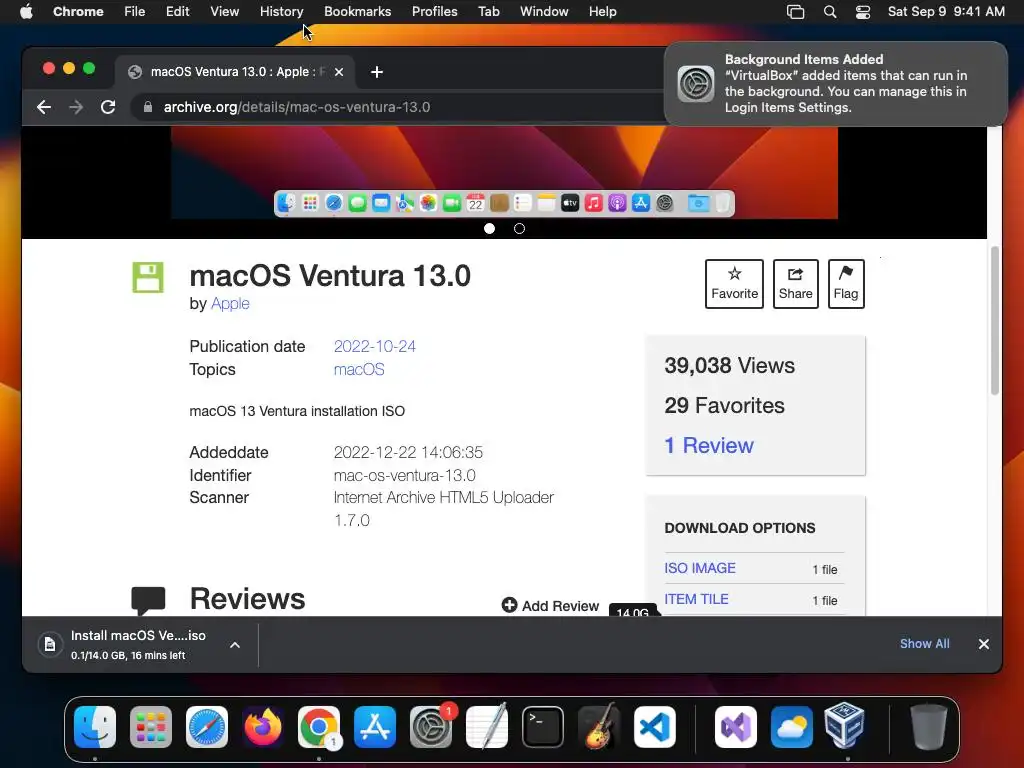
Task: Click the Chrome forward arrow
Action: pyautogui.click(x=76, y=107)
